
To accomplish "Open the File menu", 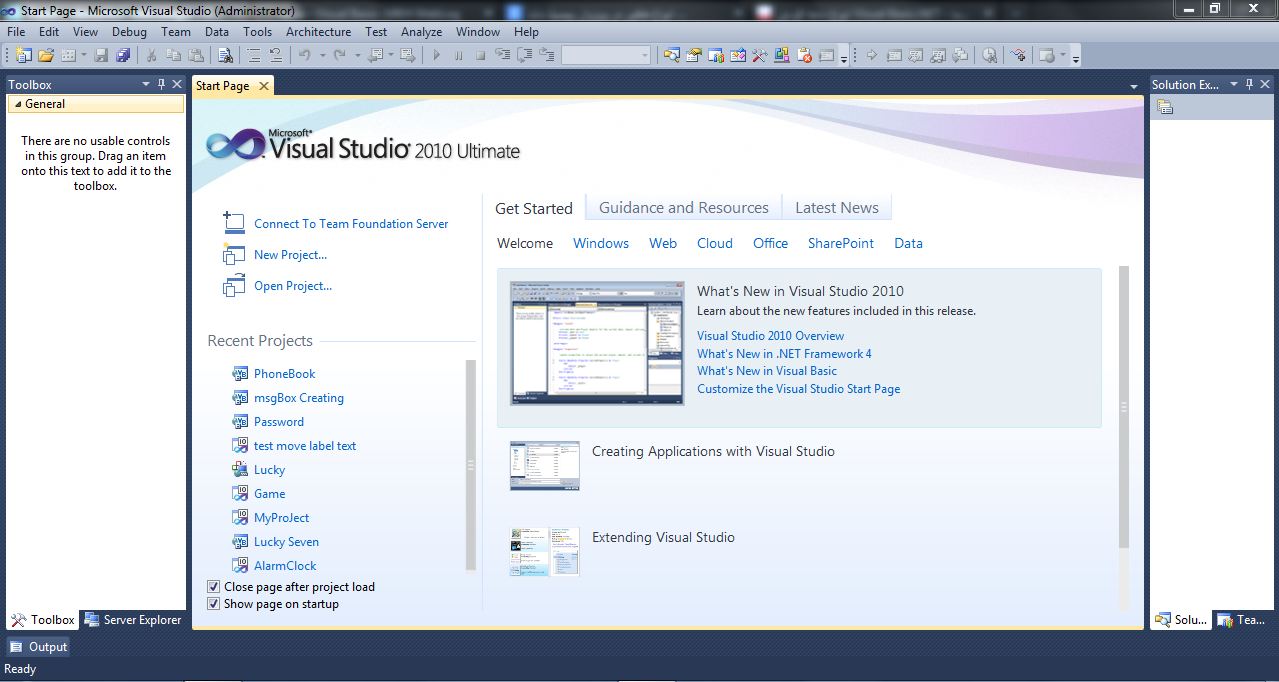I will click(x=15, y=32).
